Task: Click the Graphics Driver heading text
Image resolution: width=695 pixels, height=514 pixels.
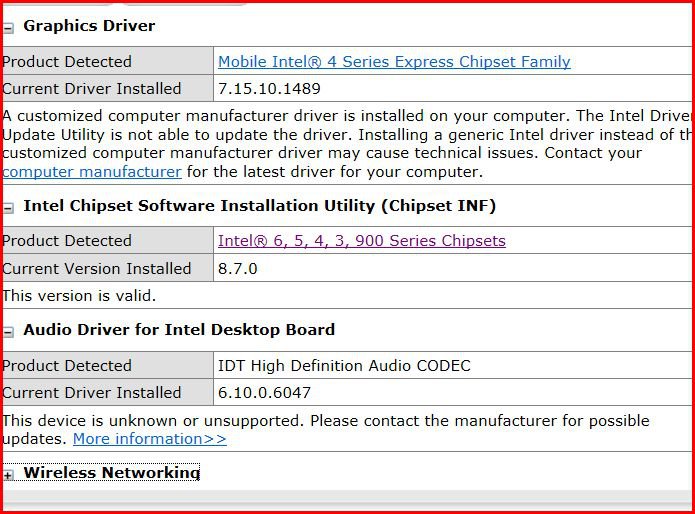Action: point(89,26)
